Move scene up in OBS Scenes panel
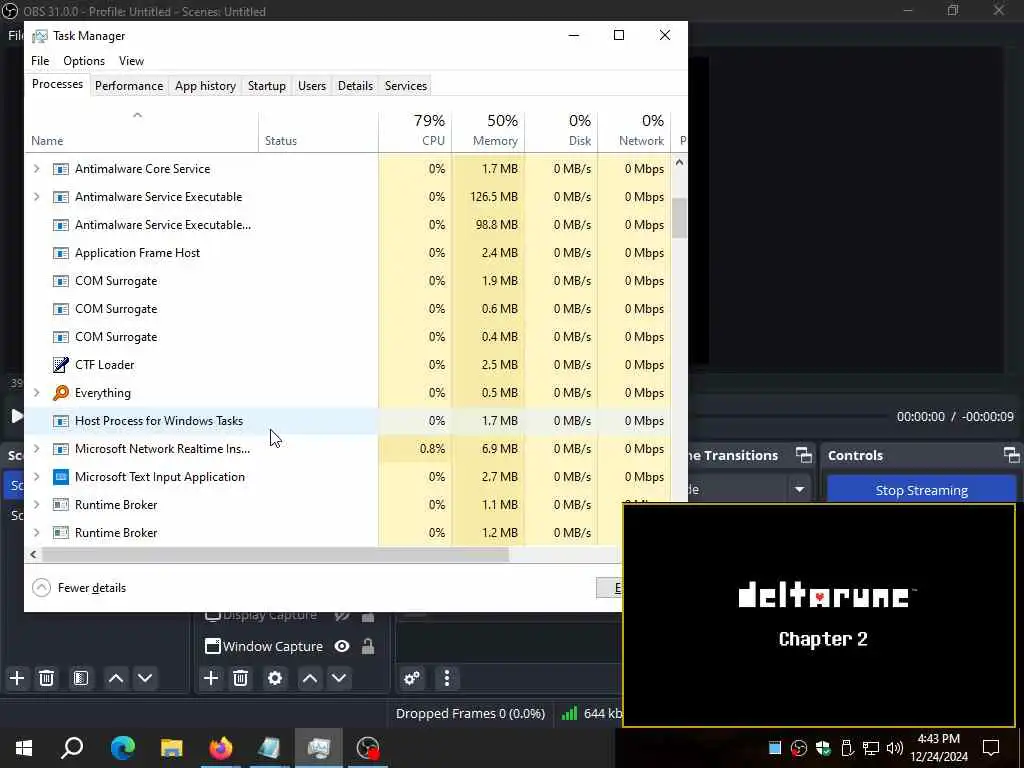The width and height of the screenshot is (1024, 768). [116, 679]
